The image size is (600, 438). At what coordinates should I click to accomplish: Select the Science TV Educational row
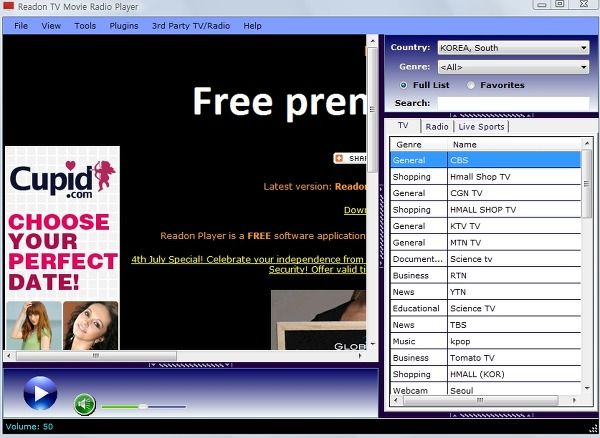tap(486, 308)
